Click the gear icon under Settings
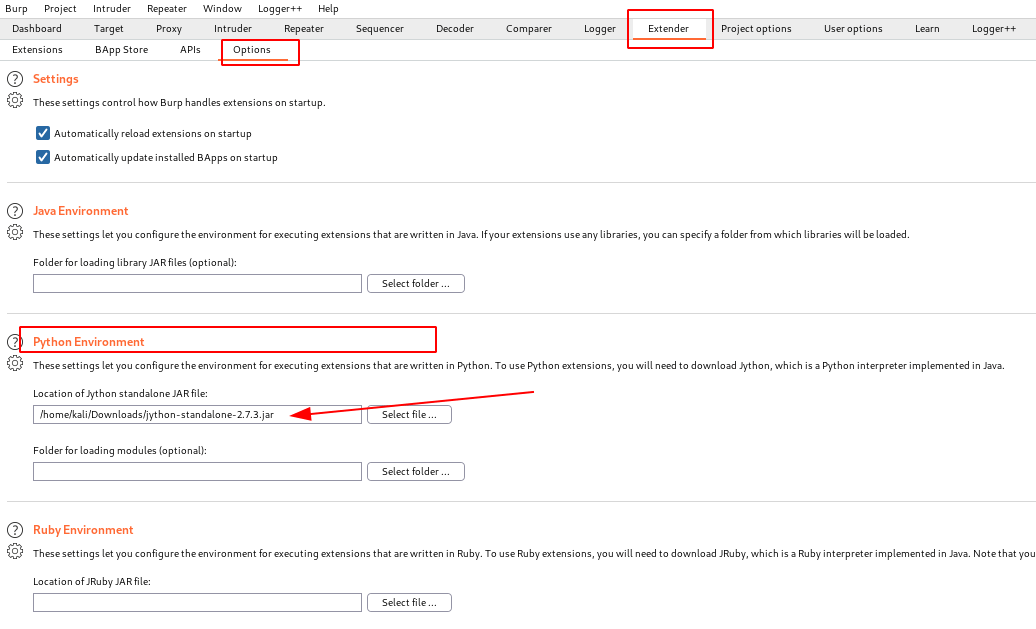 pyautogui.click(x=15, y=100)
